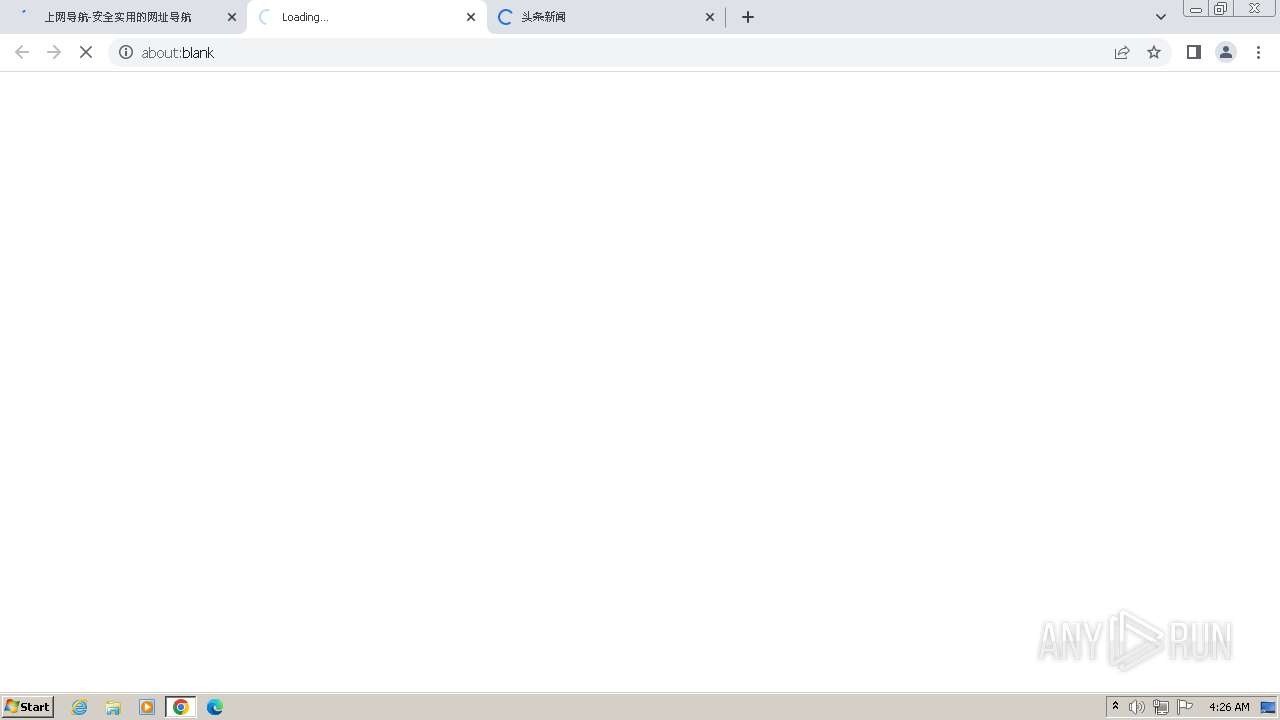This screenshot has width=1280, height=720.
Task: Open the profile avatar menu
Action: (1226, 52)
